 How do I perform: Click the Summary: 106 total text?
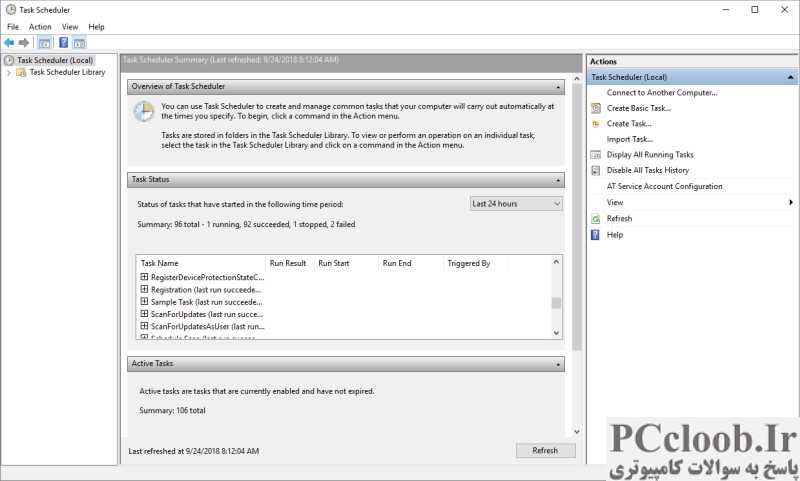(x=172, y=411)
